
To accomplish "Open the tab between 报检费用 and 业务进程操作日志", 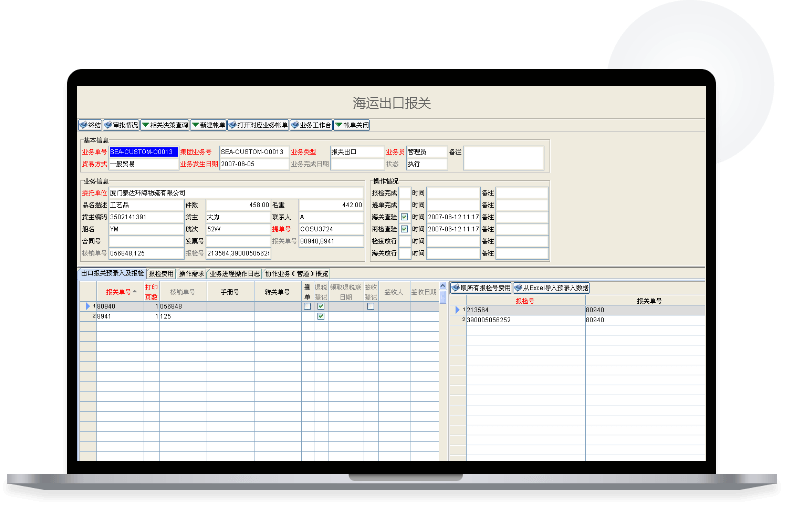I will click(191, 274).
